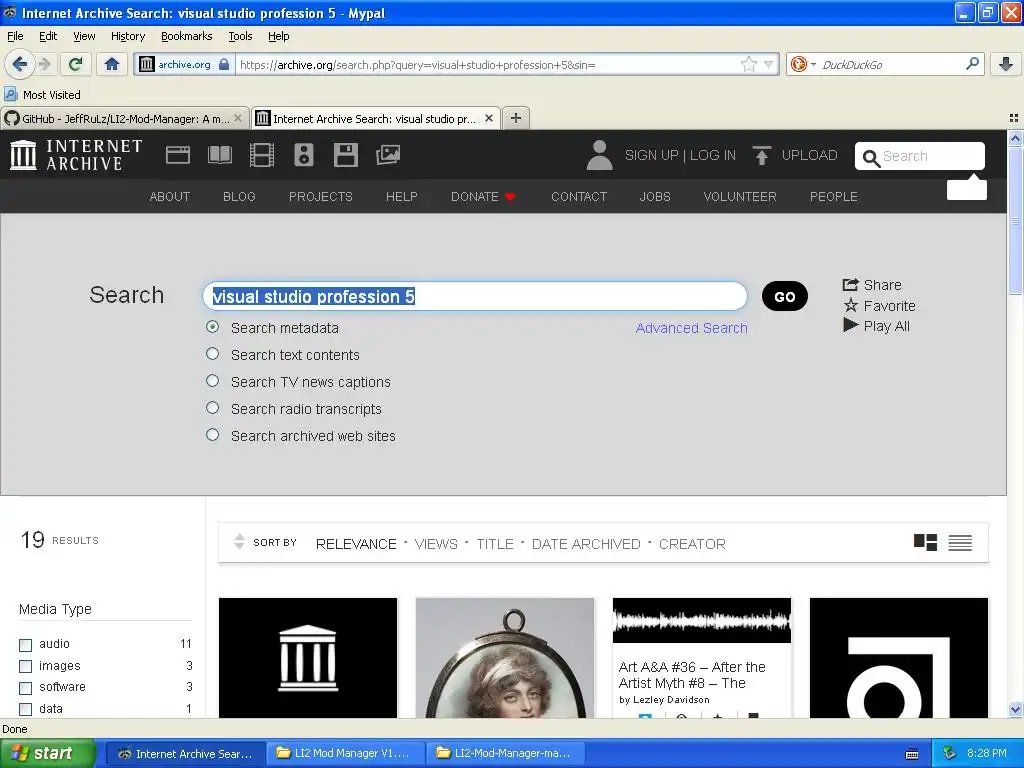Open the Art A&A #36 result card
This screenshot has width=1024, height=768.
coord(702,658)
